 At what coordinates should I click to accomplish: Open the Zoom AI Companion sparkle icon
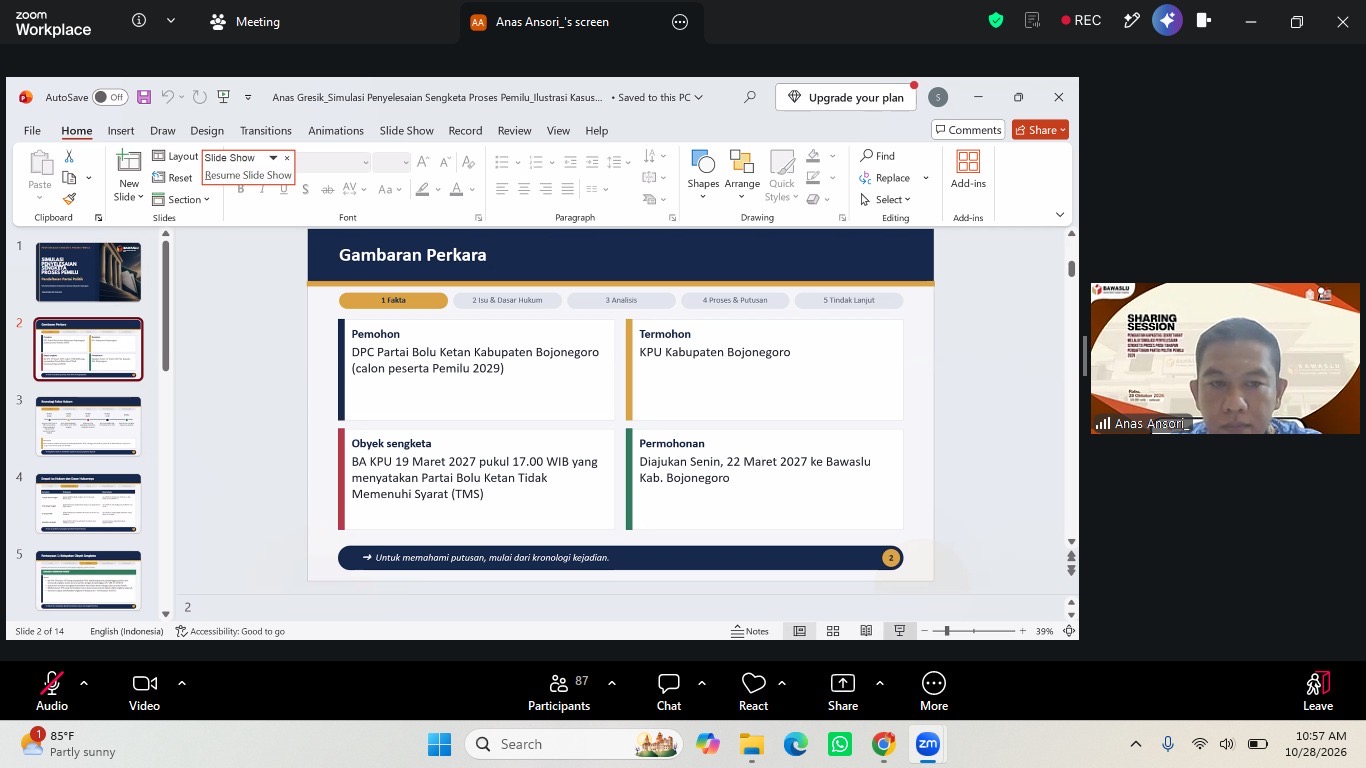1167,21
